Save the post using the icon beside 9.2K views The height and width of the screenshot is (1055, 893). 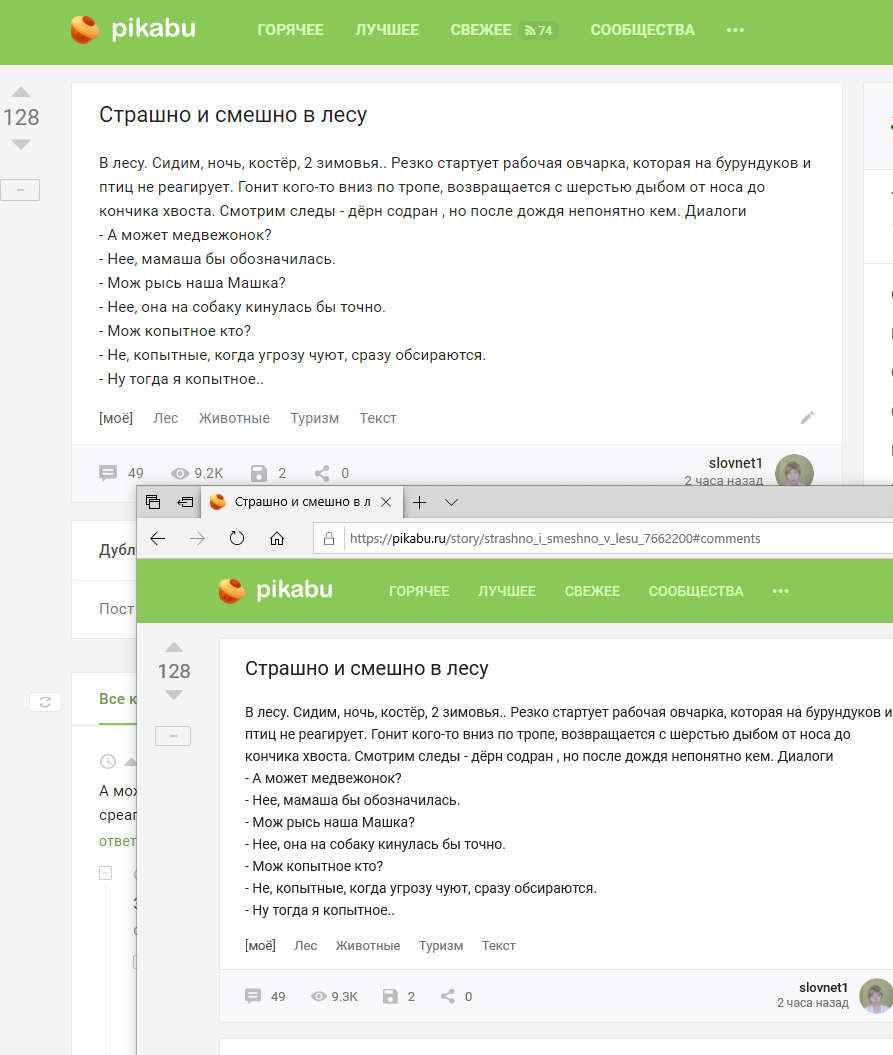[x=259, y=473]
